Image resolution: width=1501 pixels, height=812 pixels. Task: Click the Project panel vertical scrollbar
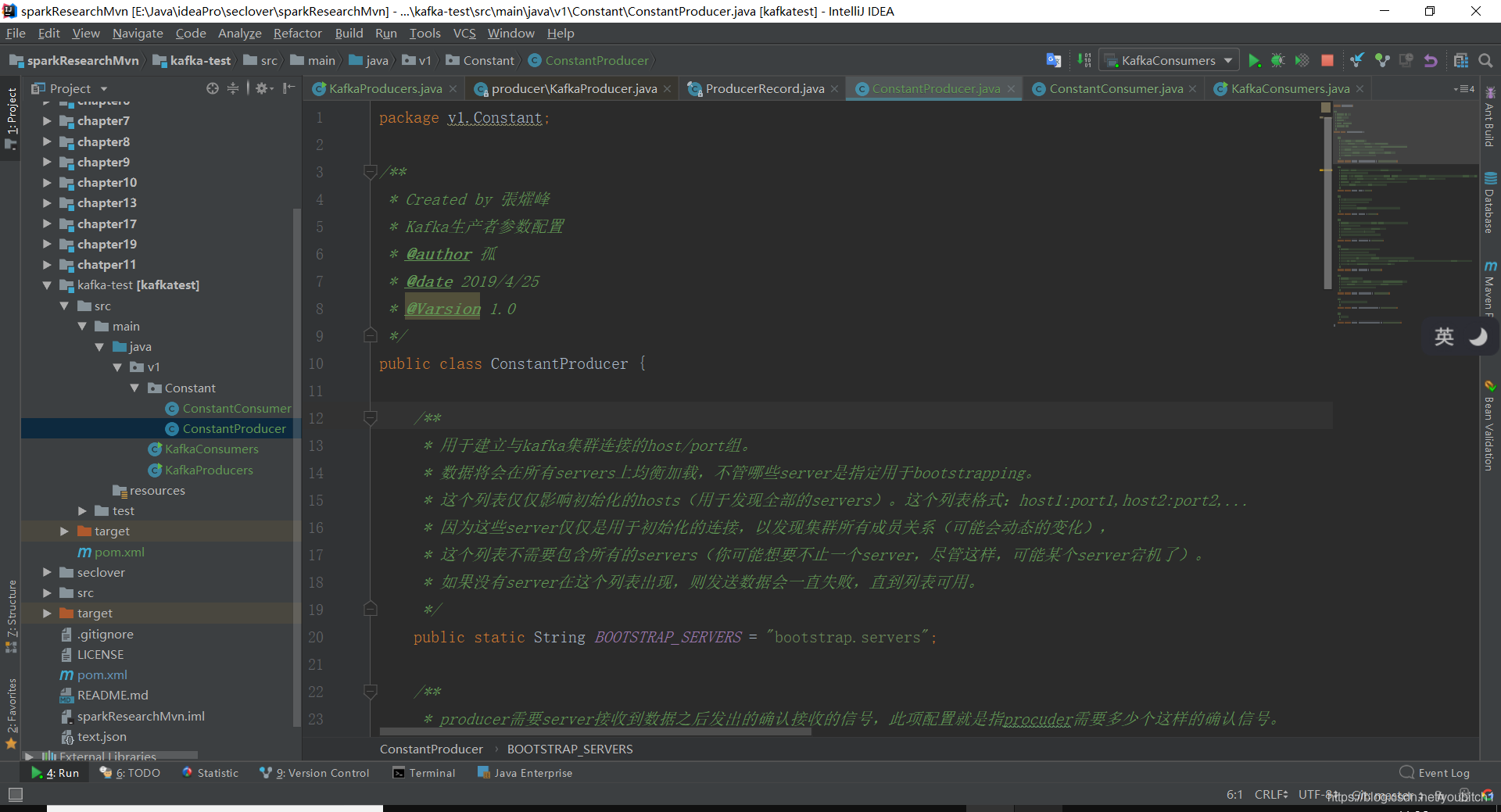coord(296,467)
